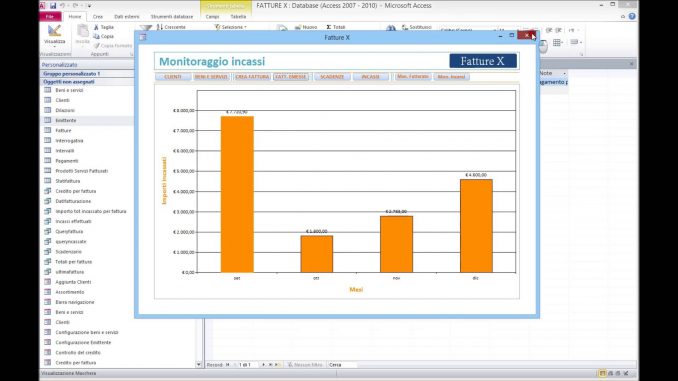This screenshot has height=381, width=678.
Task: Click the Nessun filtro indicator
Action: coord(305,365)
